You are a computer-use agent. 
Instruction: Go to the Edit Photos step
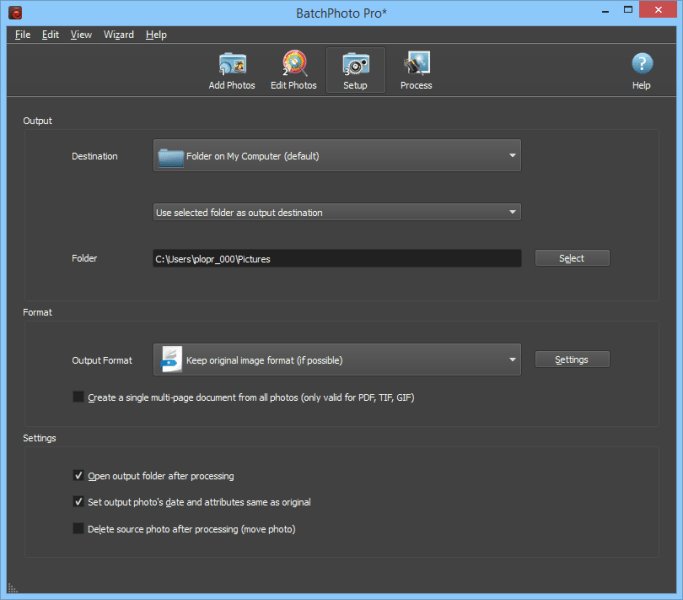(294, 71)
